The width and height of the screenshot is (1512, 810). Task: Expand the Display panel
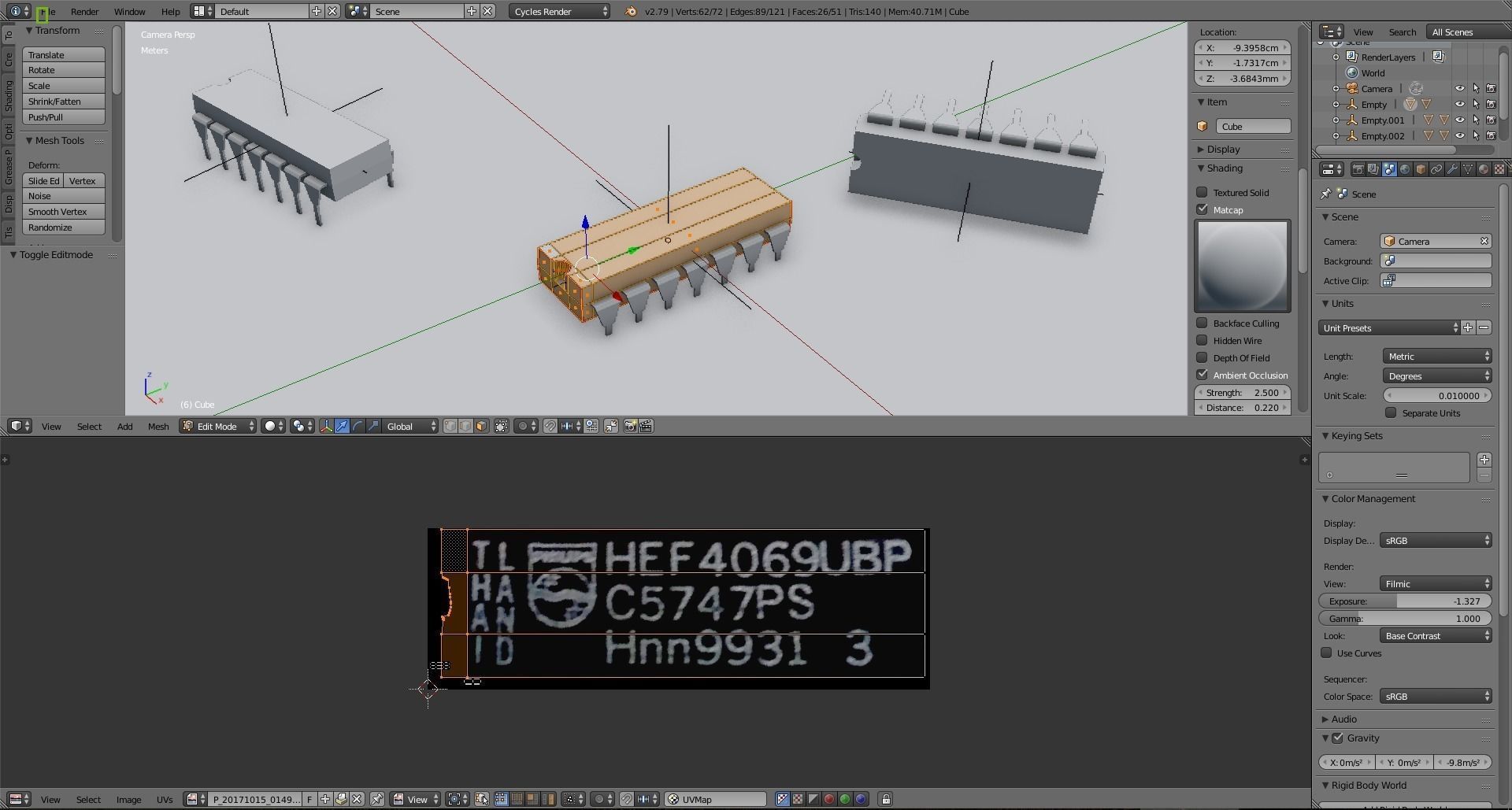[x=1223, y=150]
